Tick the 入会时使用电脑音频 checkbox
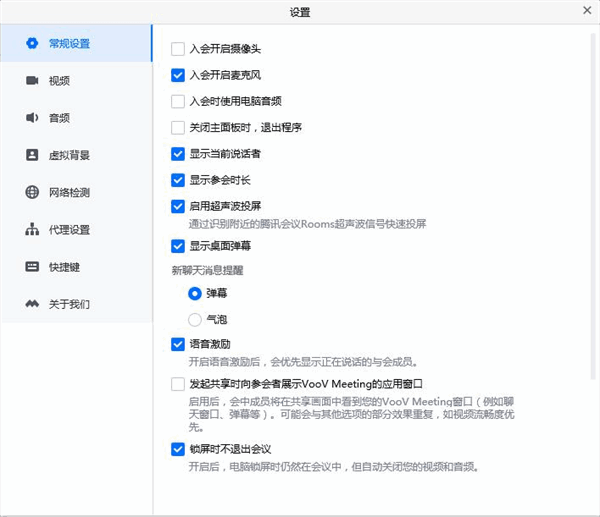This screenshot has width=600, height=517. pyautogui.click(x=178, y=101)
